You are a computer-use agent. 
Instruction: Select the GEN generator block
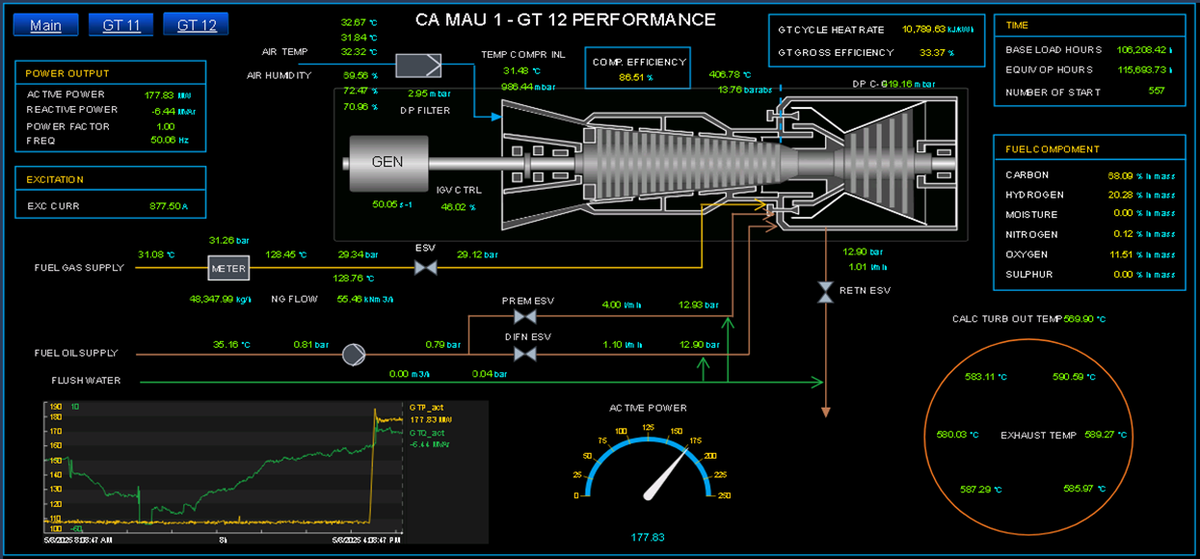(387, 162)
